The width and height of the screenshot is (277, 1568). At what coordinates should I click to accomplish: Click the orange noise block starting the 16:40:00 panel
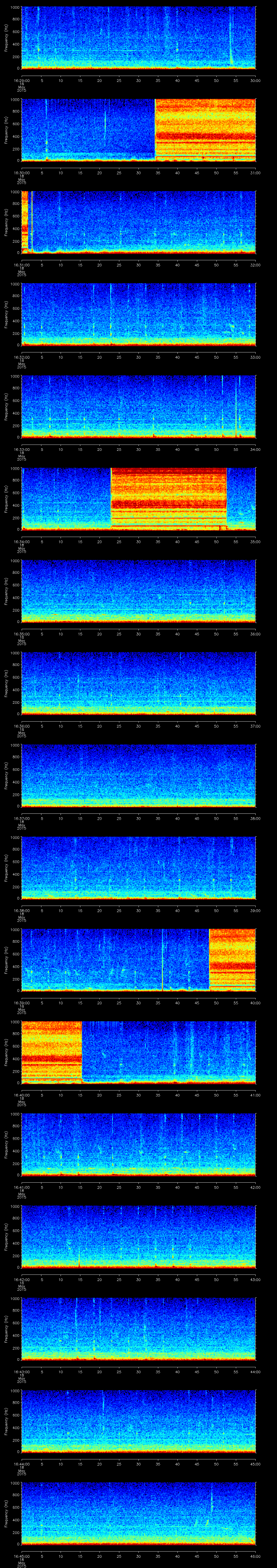pyautogui.click(x=51, y=1052)
